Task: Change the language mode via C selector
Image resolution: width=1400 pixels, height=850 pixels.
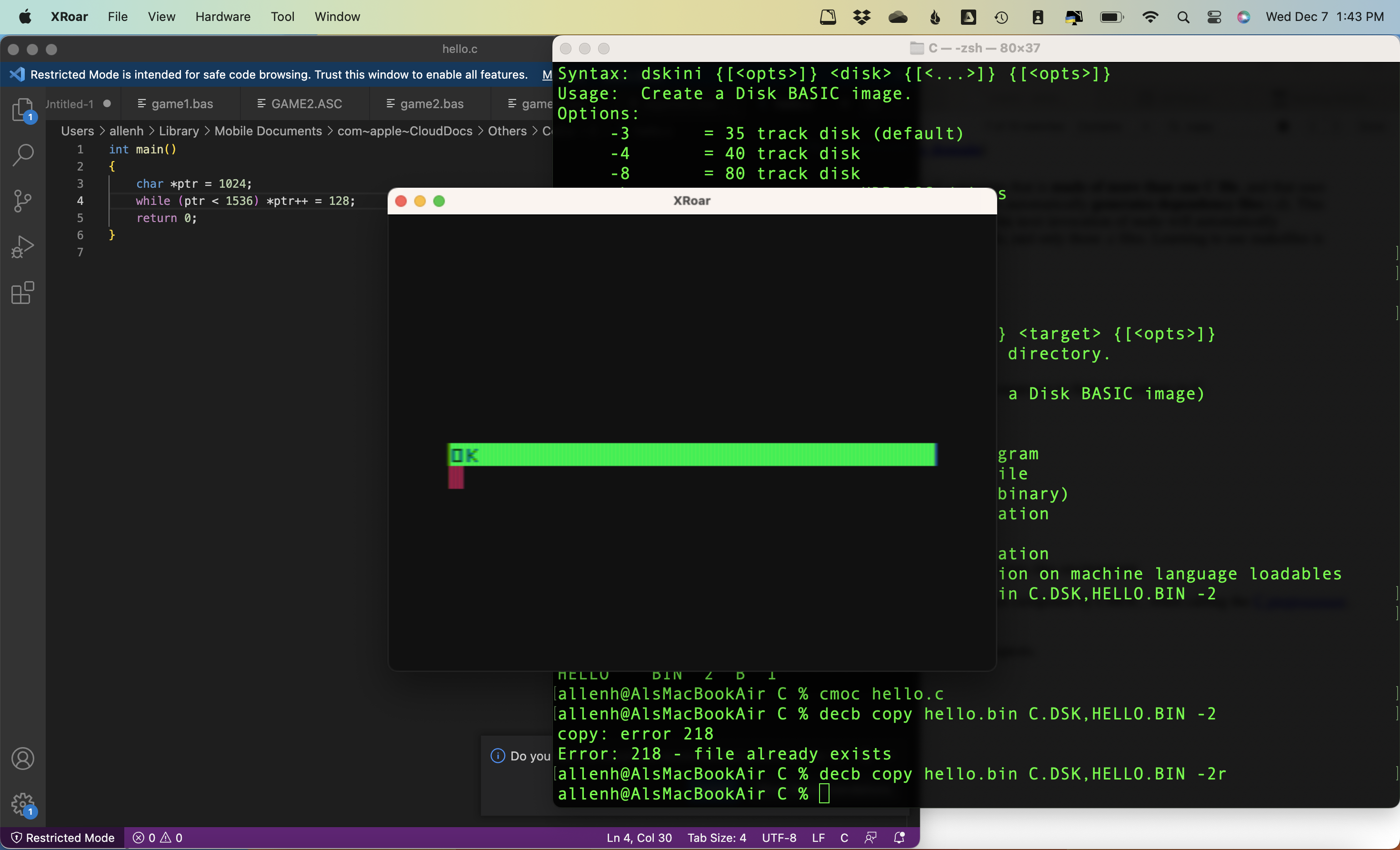Action: click(844, 838)
